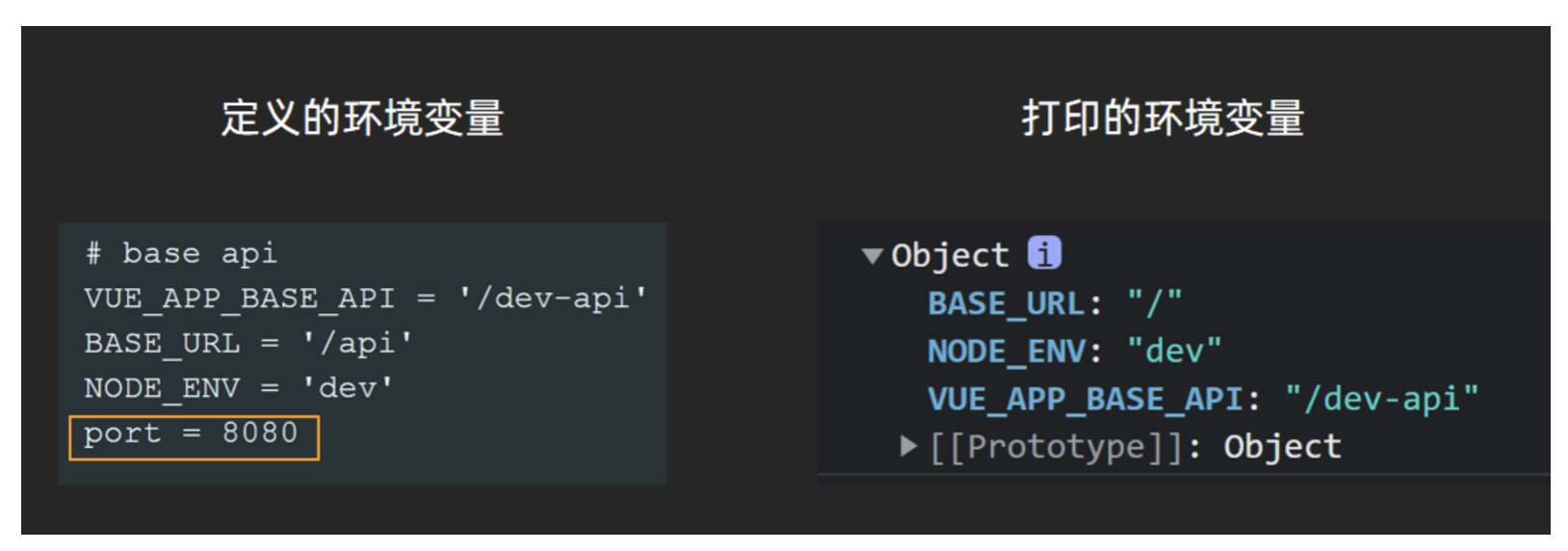Expand the [[Prototype]] entry arrow
This screenshot has height=551, width=1568.
click(907, 445)
